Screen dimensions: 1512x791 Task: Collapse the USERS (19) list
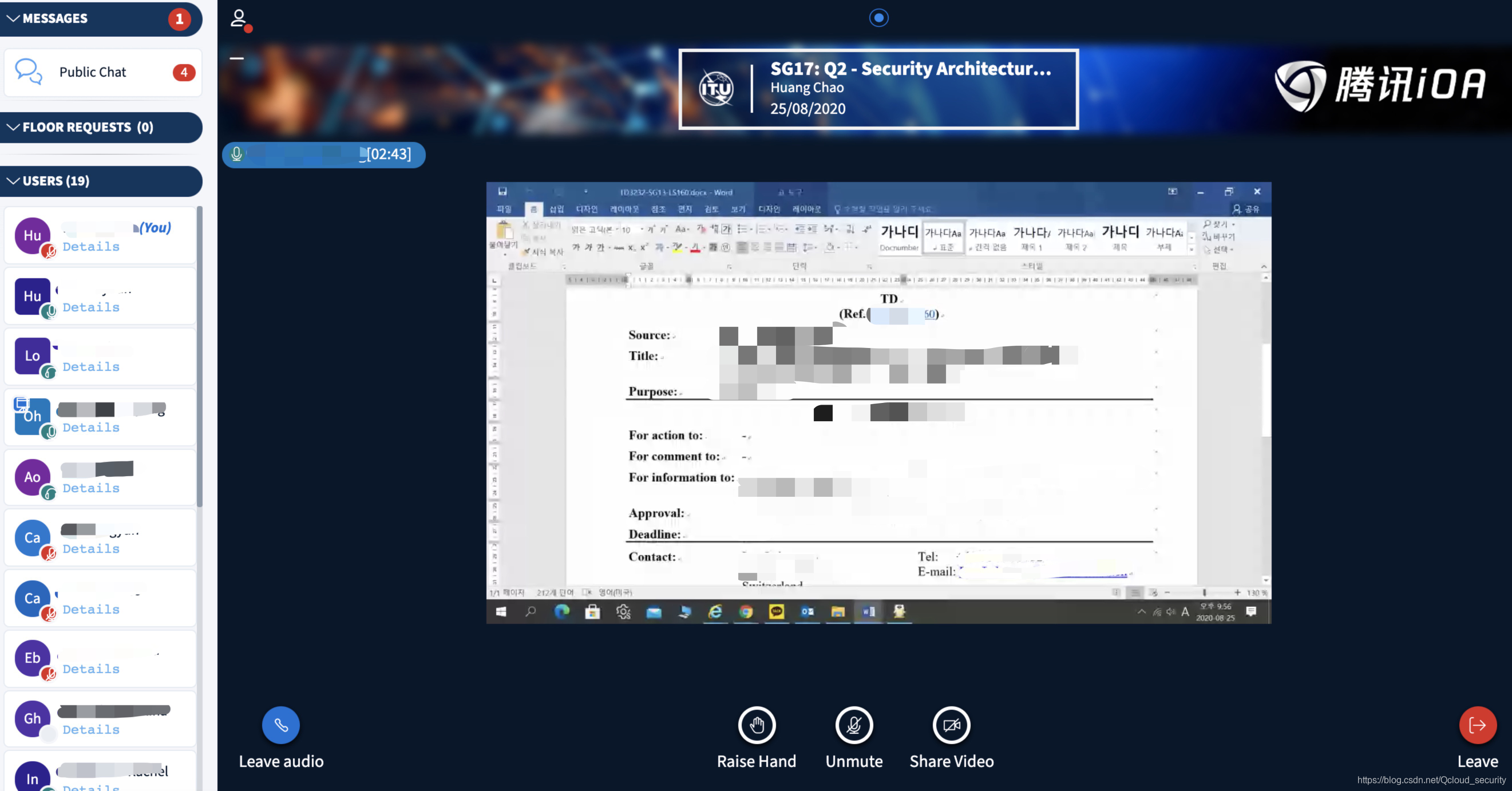click(13, 181)
